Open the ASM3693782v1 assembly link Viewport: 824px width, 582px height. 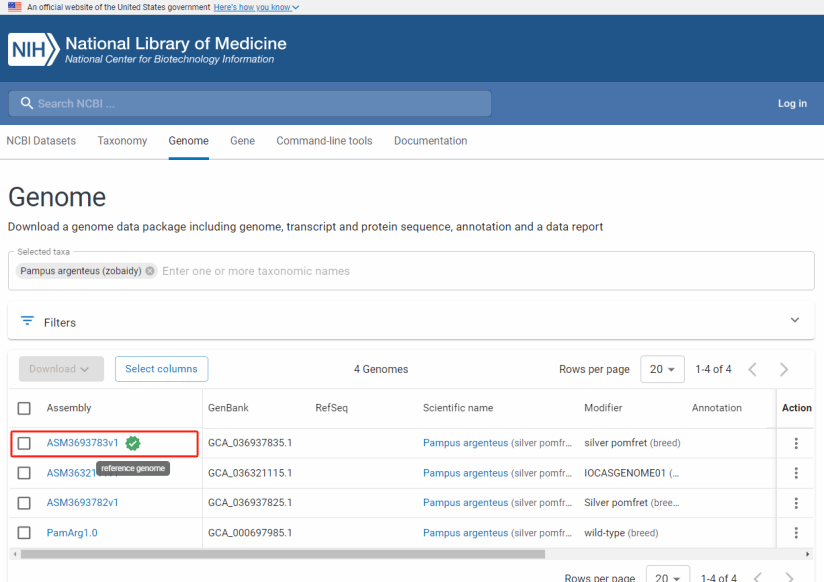click(x=82, y=503)
